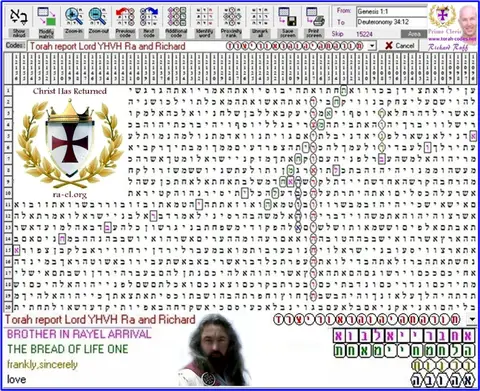480x391 pixels.
Task: Click the Cancel button
Action: [399, 46]
